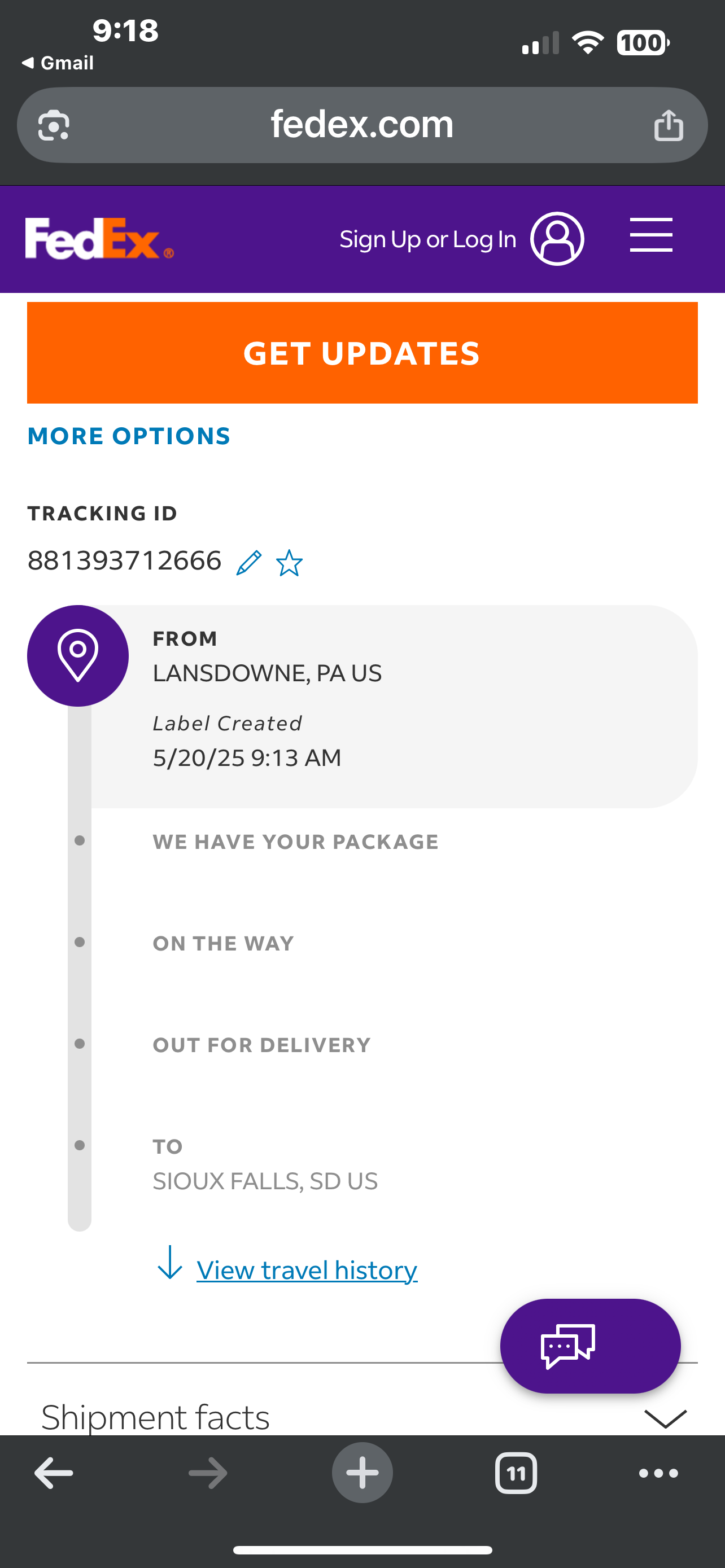Expand the Shipment facts section
The height and width of the screenshot is (1568, 725).
pyautogui.click(x=665, y=1418)
